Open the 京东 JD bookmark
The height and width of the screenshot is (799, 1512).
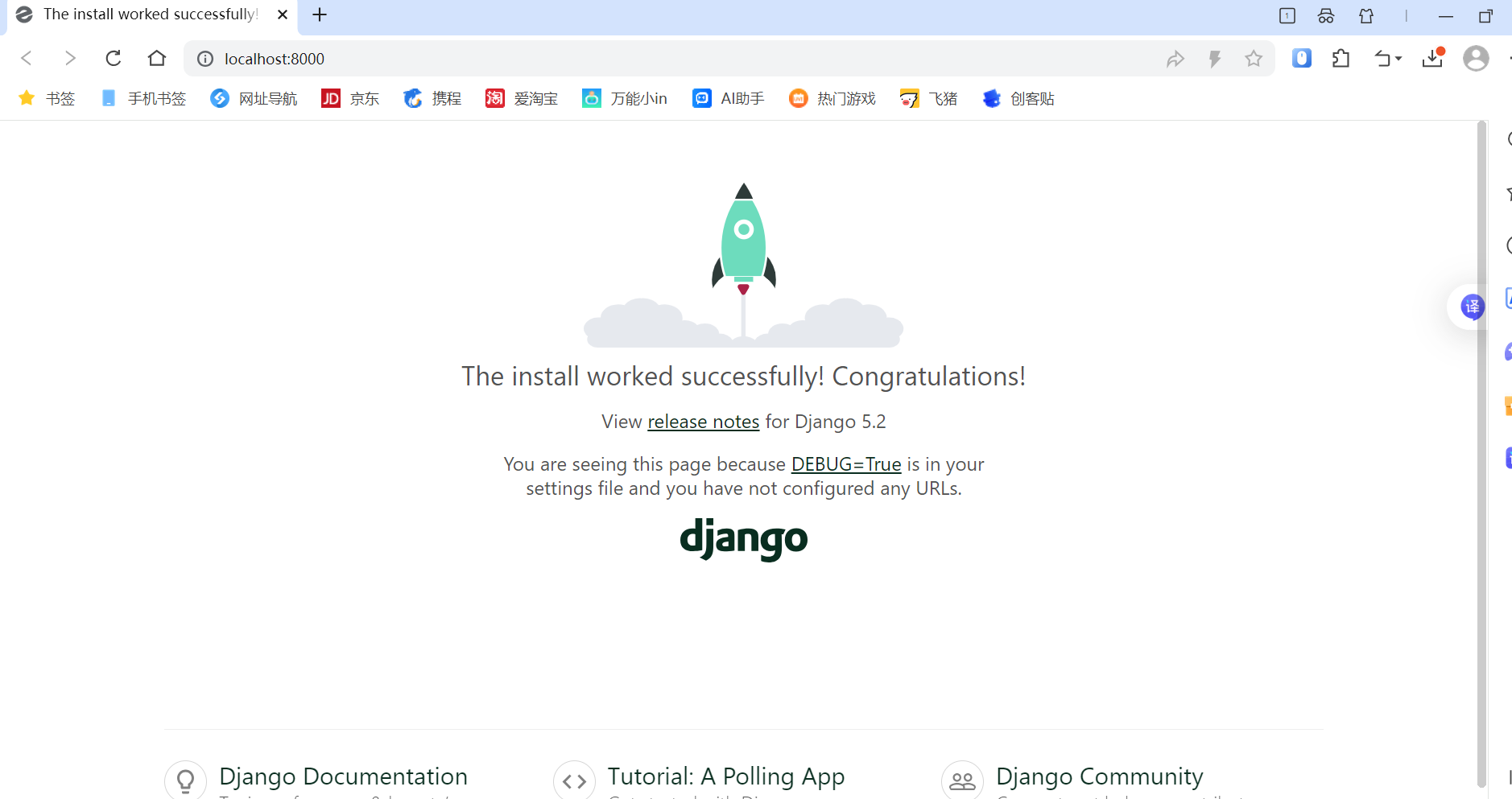pos(350,98)
